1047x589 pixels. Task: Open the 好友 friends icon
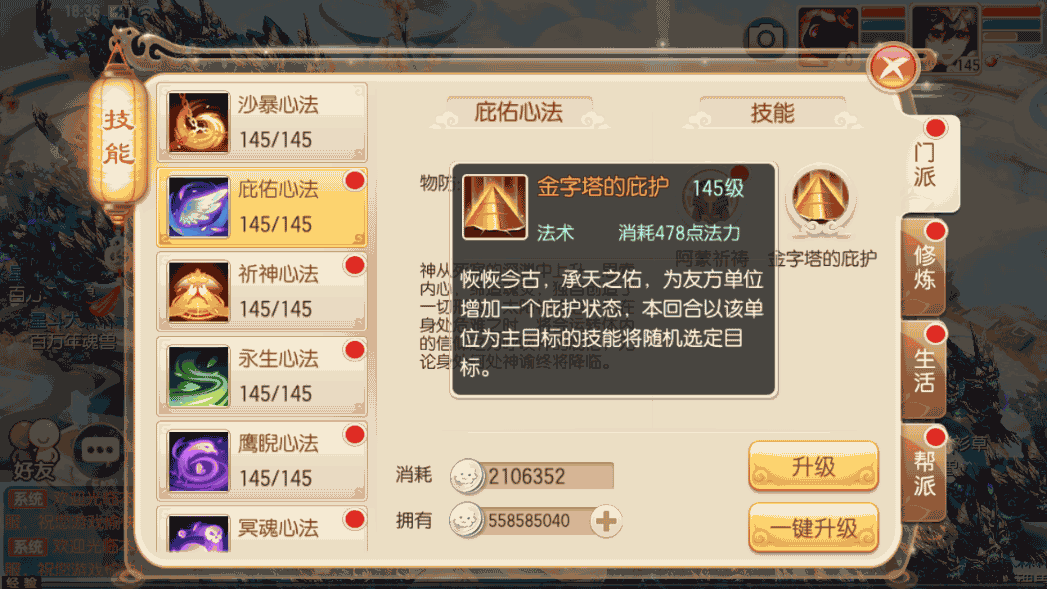33,449
